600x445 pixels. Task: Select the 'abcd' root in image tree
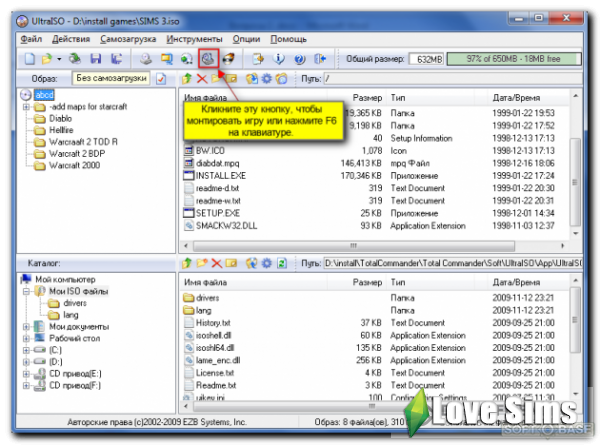[x=44, y=95]
